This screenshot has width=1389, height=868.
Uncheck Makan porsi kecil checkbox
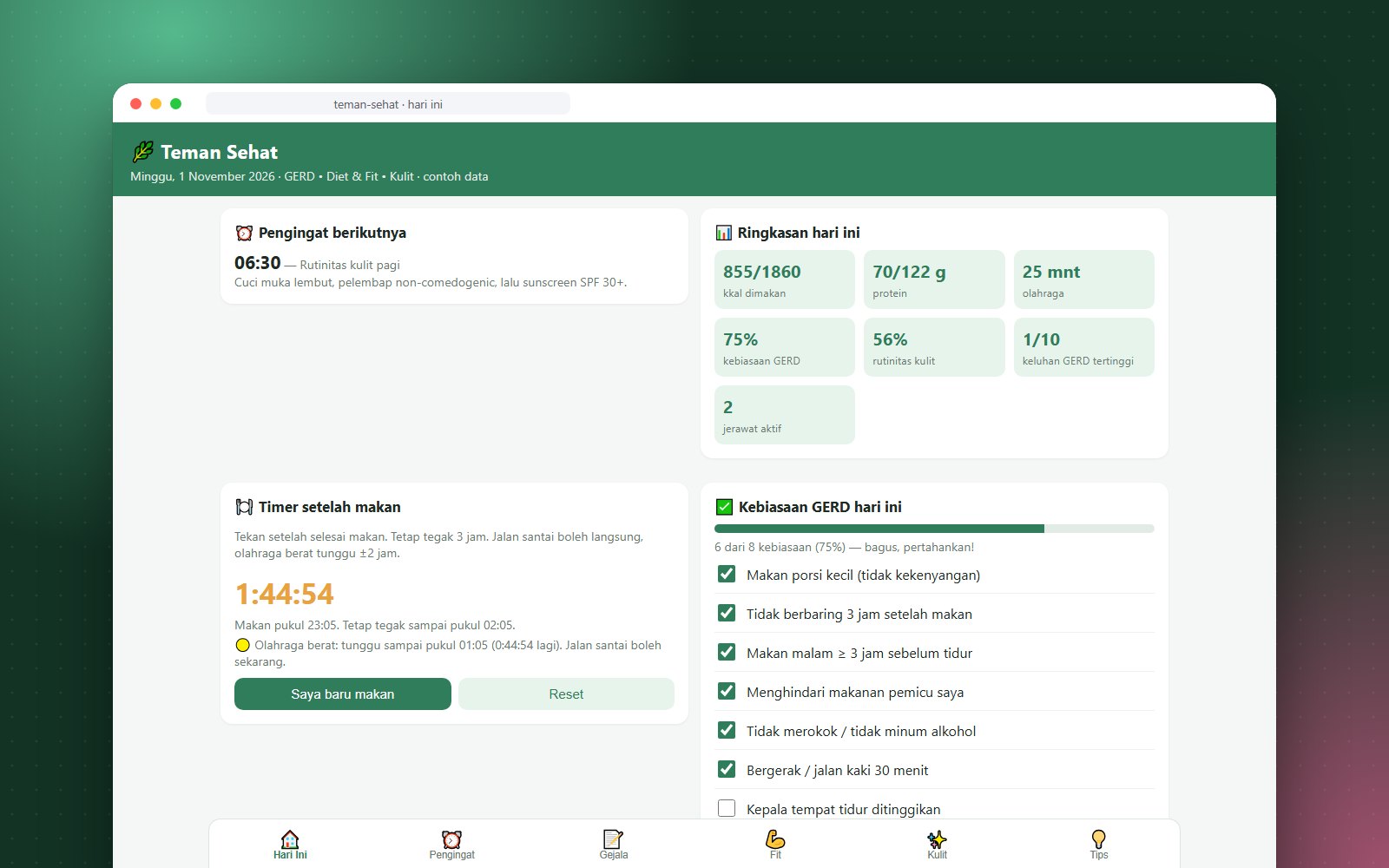tap(727, 574)
